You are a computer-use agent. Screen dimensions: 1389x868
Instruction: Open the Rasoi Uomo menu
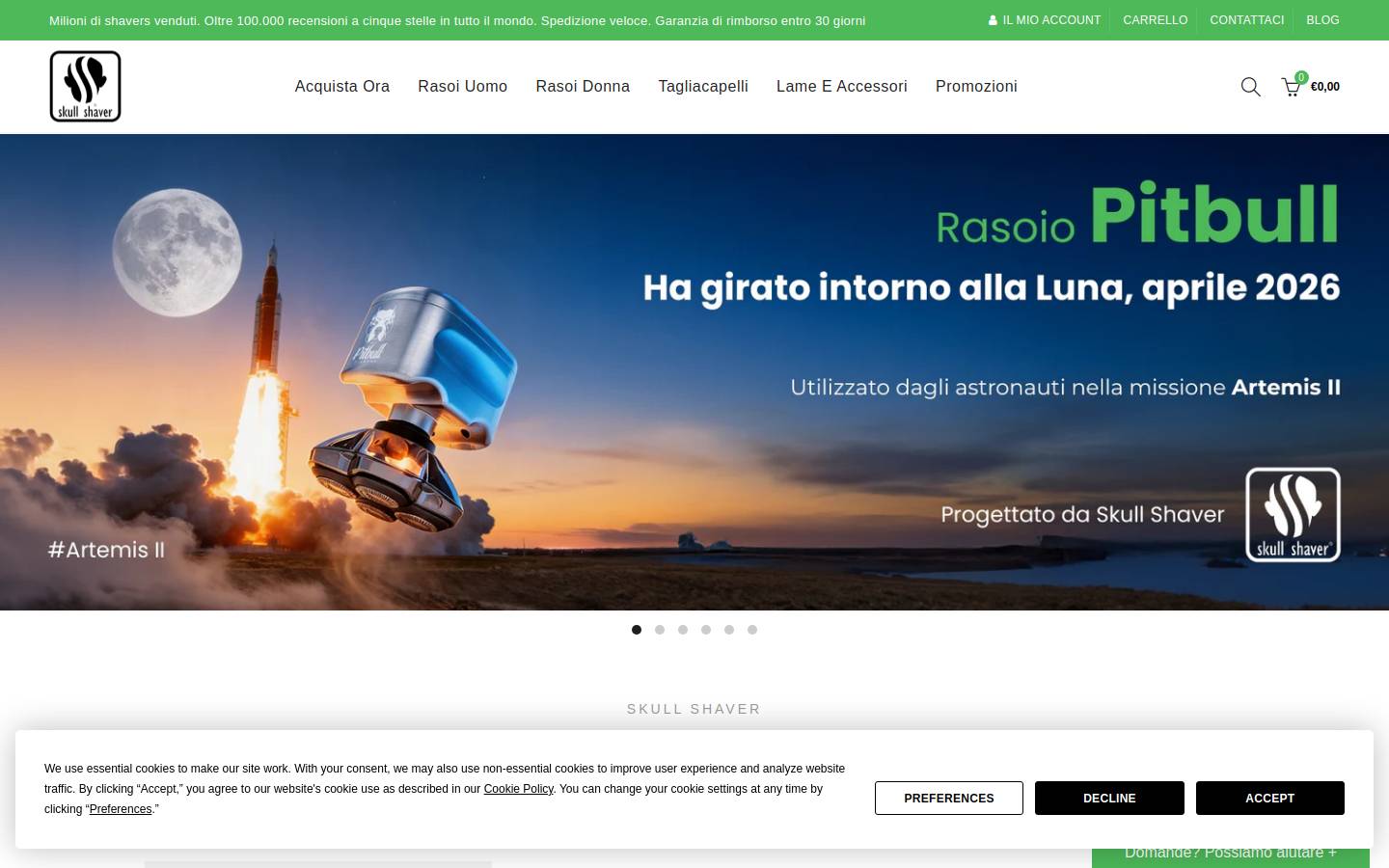click(463, 87)
